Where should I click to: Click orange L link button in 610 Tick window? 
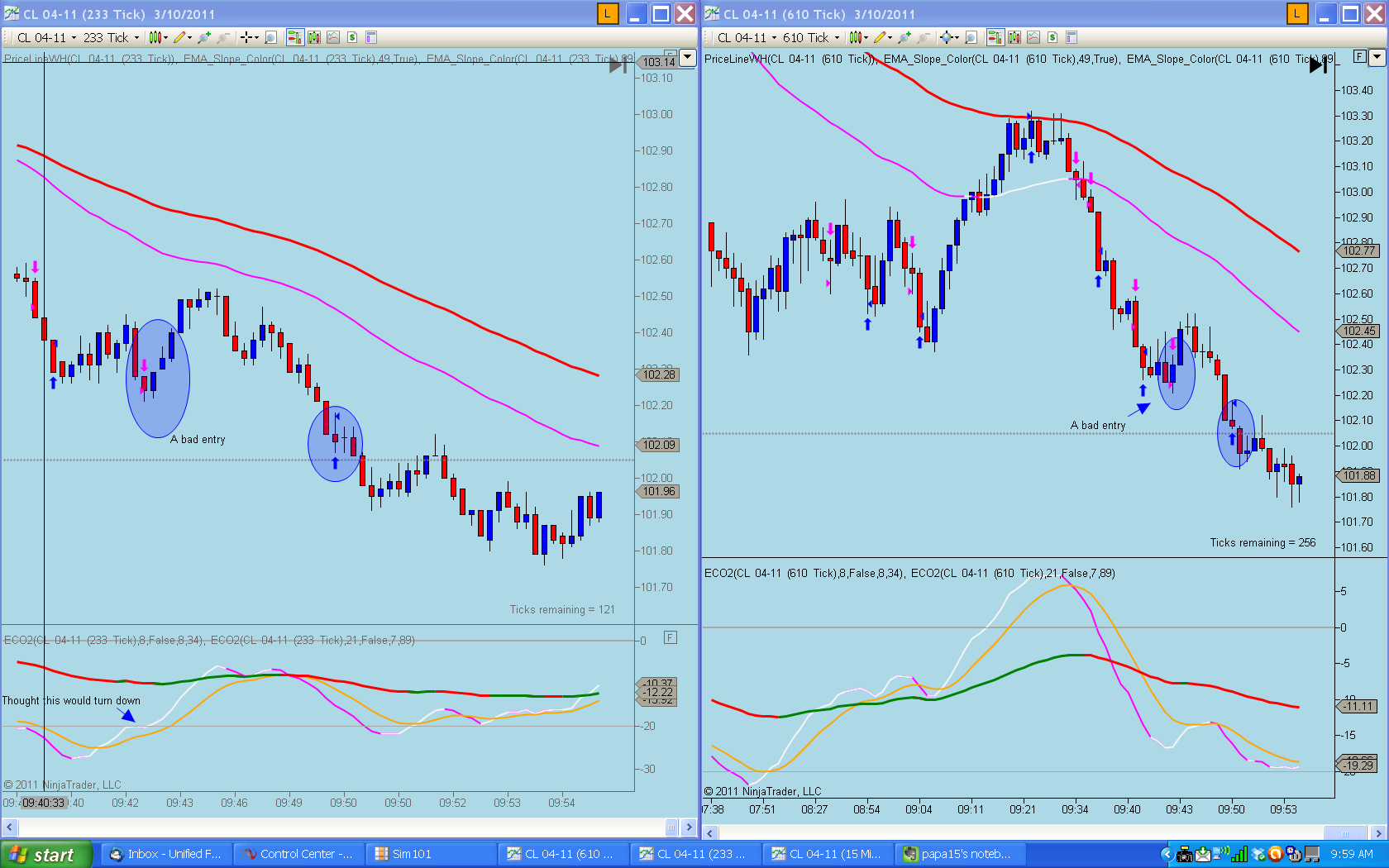[x=1297, y=13]
